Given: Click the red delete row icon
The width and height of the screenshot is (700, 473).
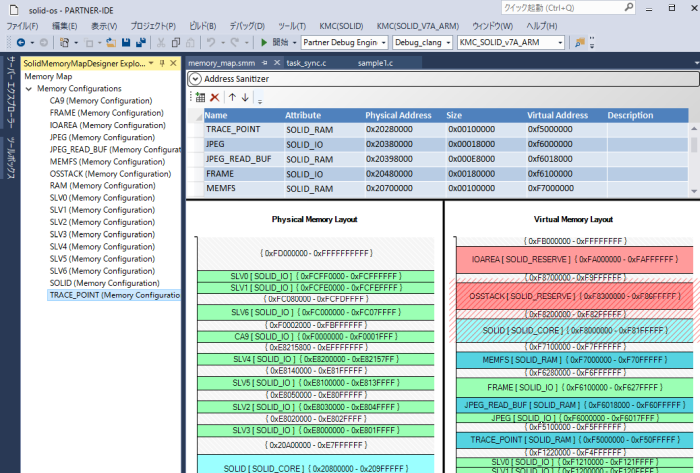Looking at the screenshot, I should [215, 97].
